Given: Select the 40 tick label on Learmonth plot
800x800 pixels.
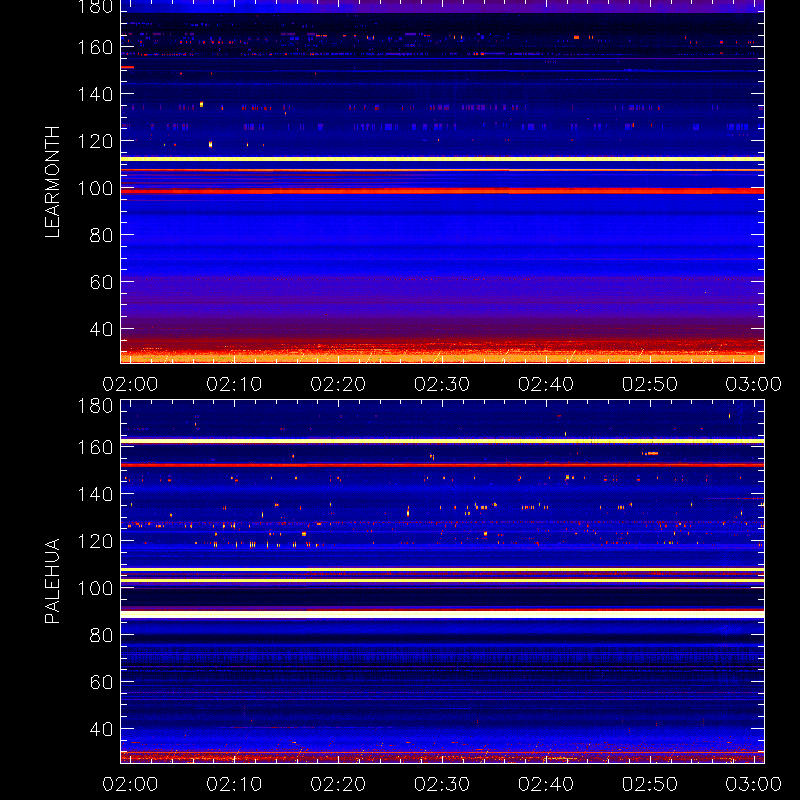Looking at the screenshot, I should tap(101, 330).
